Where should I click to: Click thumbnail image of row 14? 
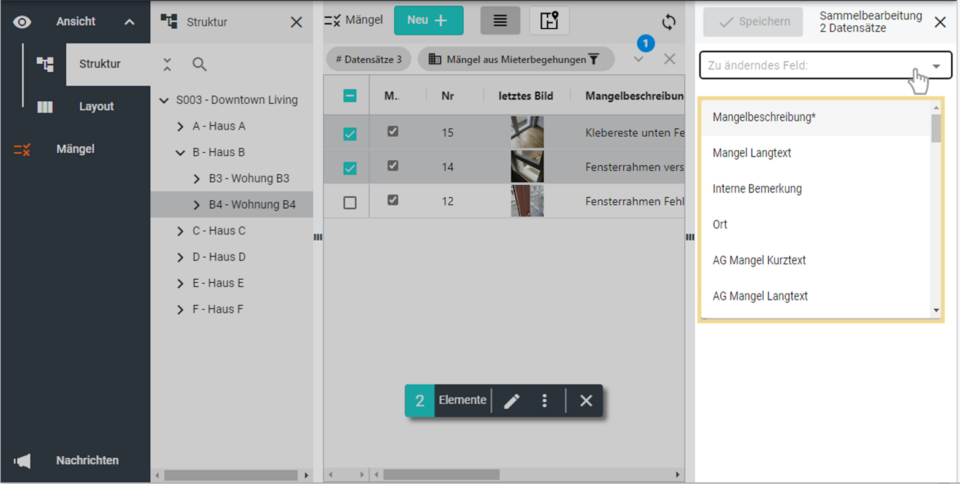[527, 166]
